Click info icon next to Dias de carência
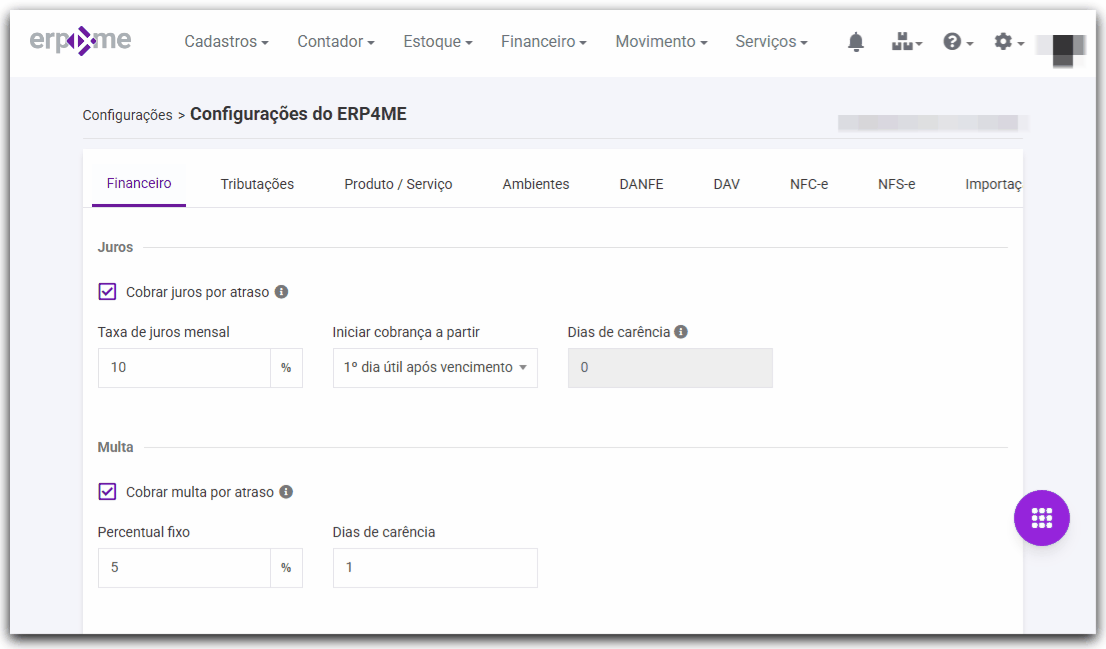 pyautogui.click(x=681, y=332)
